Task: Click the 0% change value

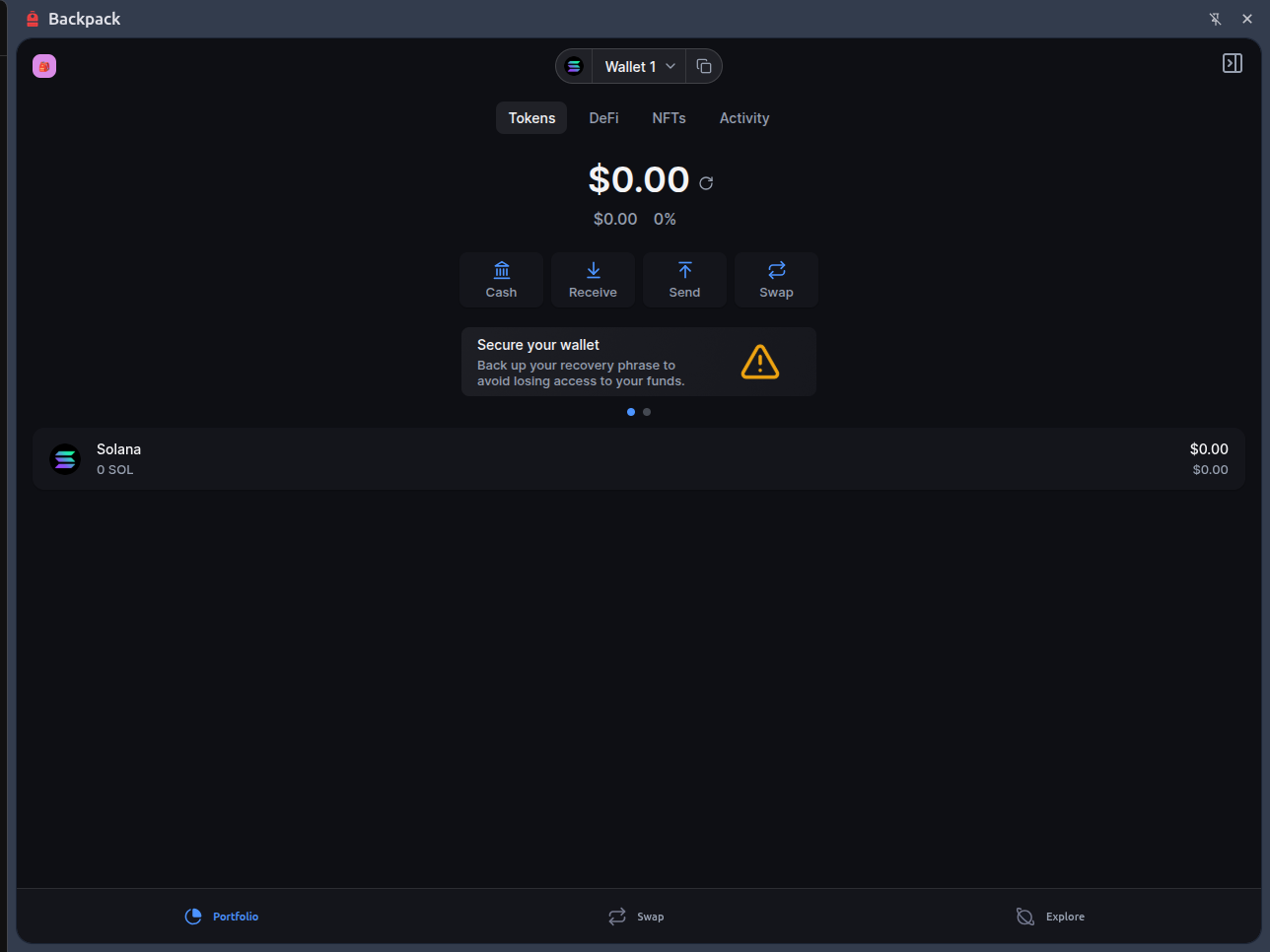Action: (665, 219)
